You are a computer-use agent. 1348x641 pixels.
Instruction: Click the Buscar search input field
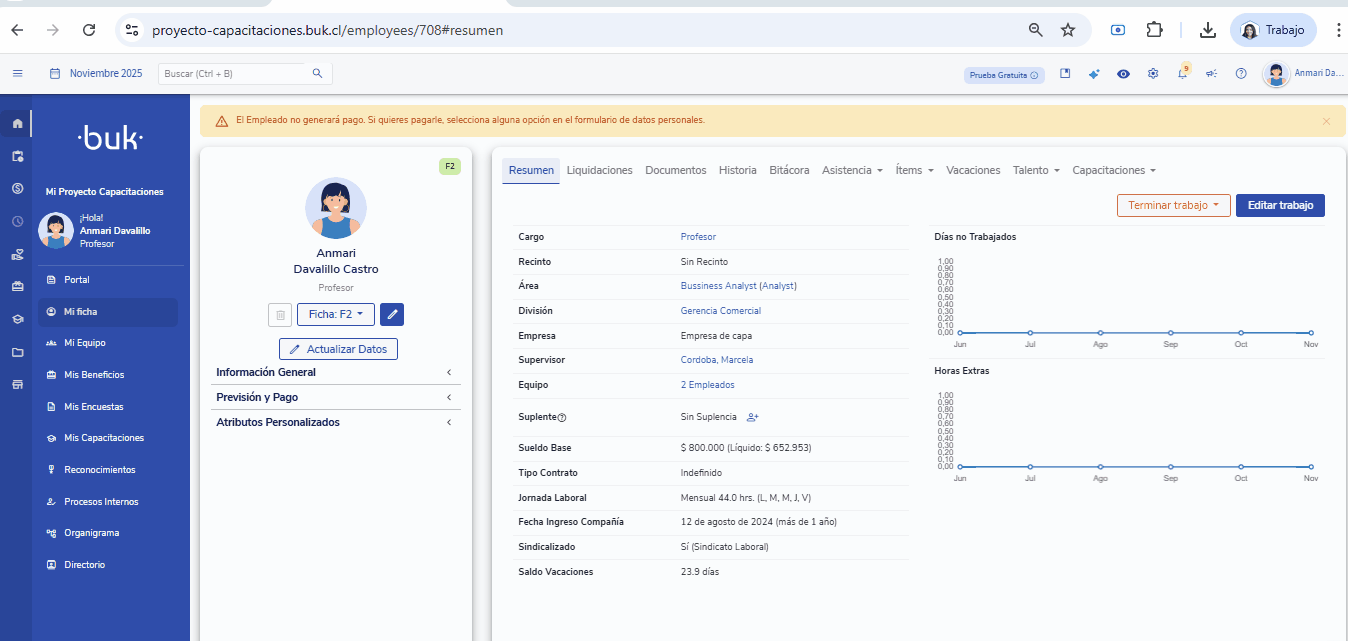[x=233, y=74]
